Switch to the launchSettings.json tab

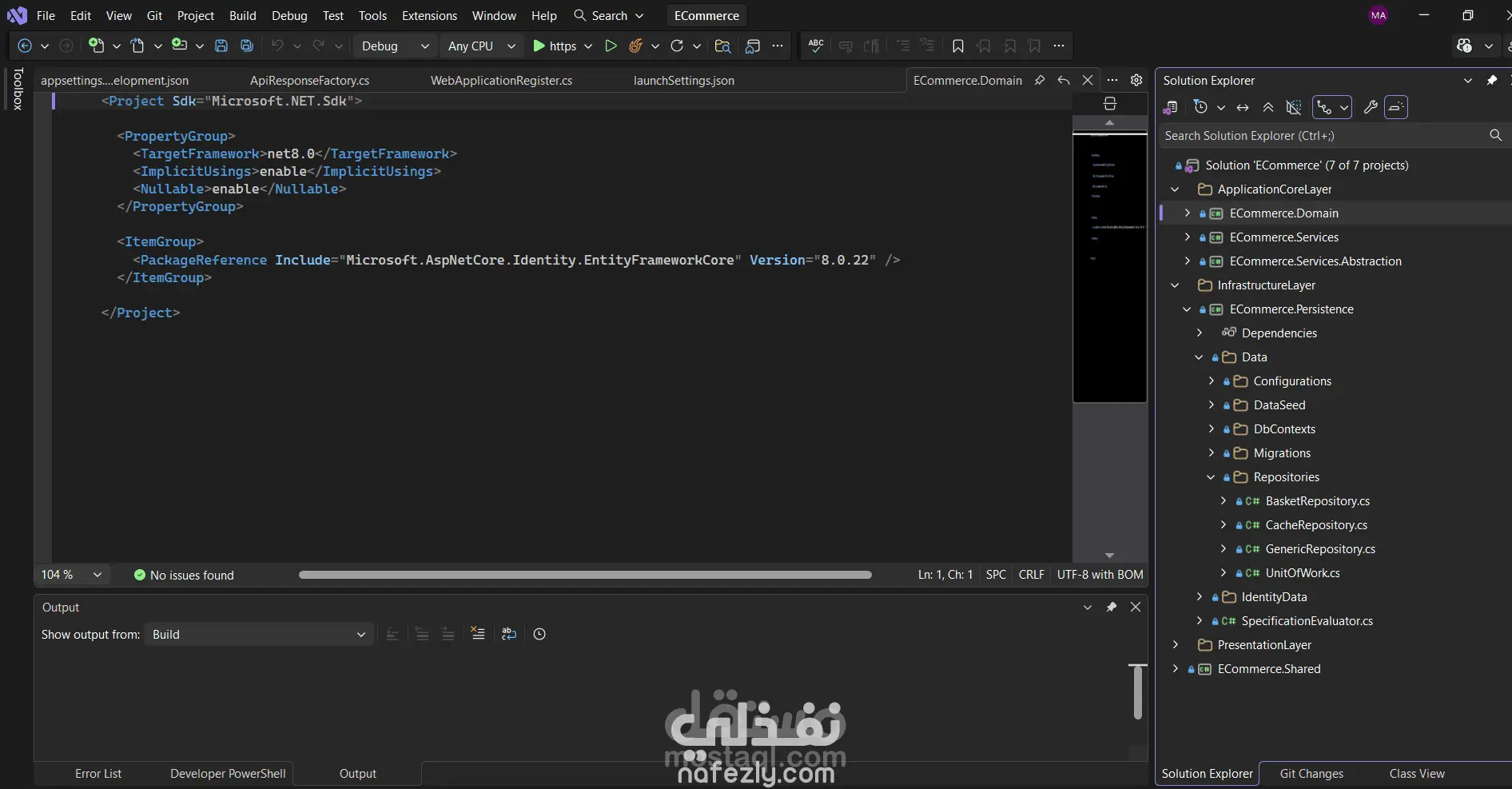683,80
